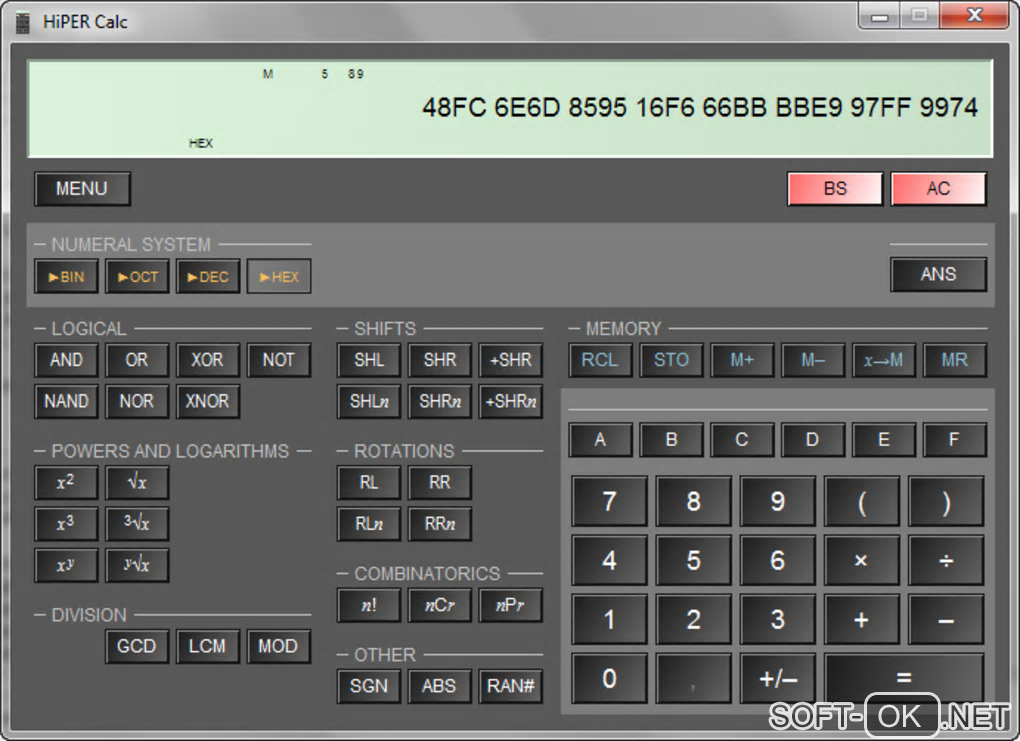Image resolution: width=1020 pixels, height=741 pixels.
Task: Click SHLn shift left by n
Action: pyautogui.click(x=369, y=401)
